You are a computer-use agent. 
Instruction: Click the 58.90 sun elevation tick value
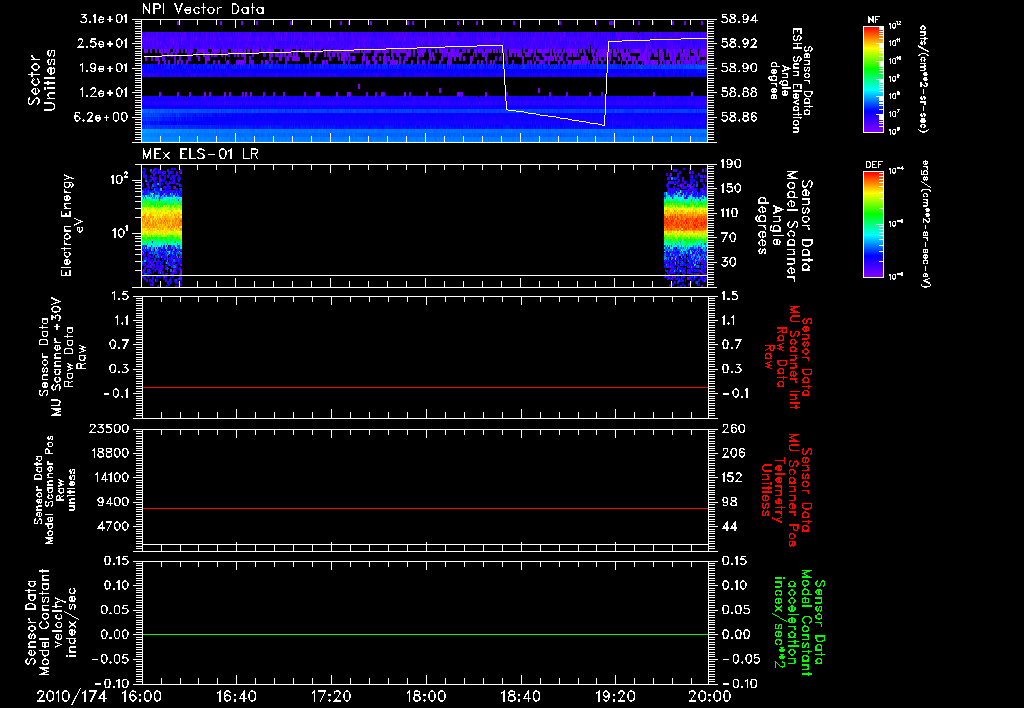click(739, 68)
